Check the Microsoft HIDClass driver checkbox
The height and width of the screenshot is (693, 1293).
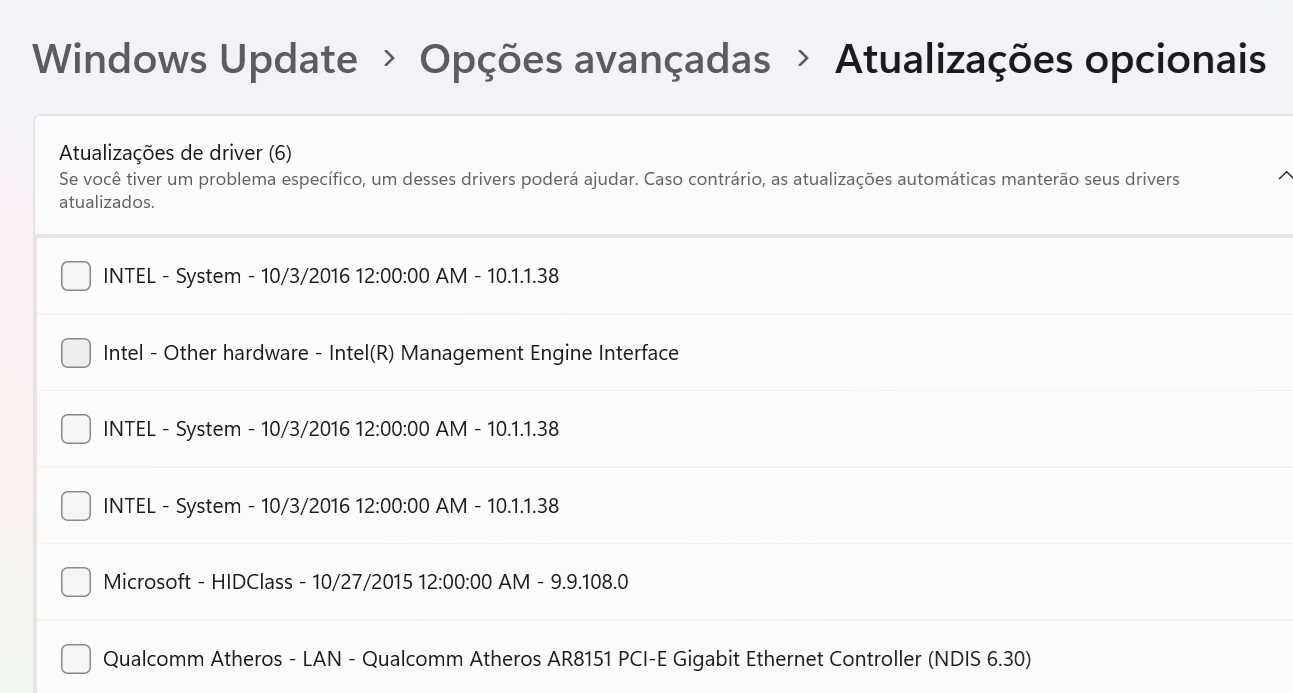[x=76, y=582]
